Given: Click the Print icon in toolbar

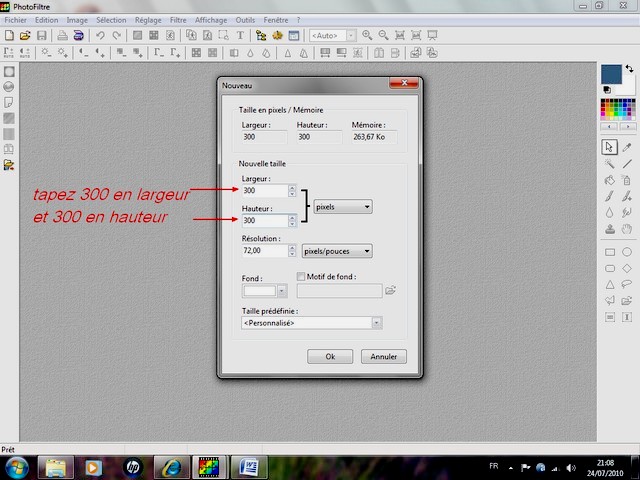Looking at the screenshot, I should point(62,36).
